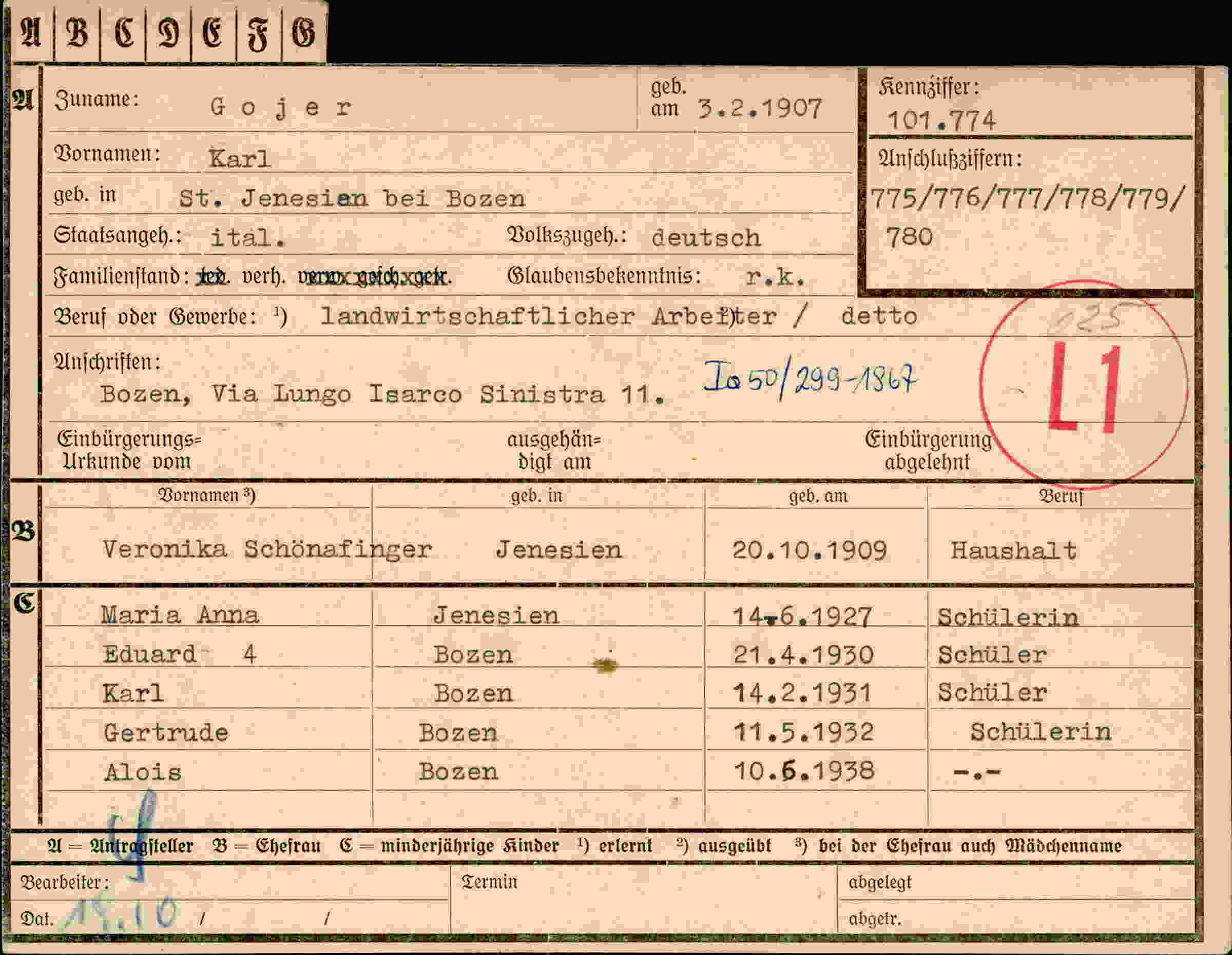Click the Anschlußziffer value 780
1232x955 pixels.
[x=909, y=236]
